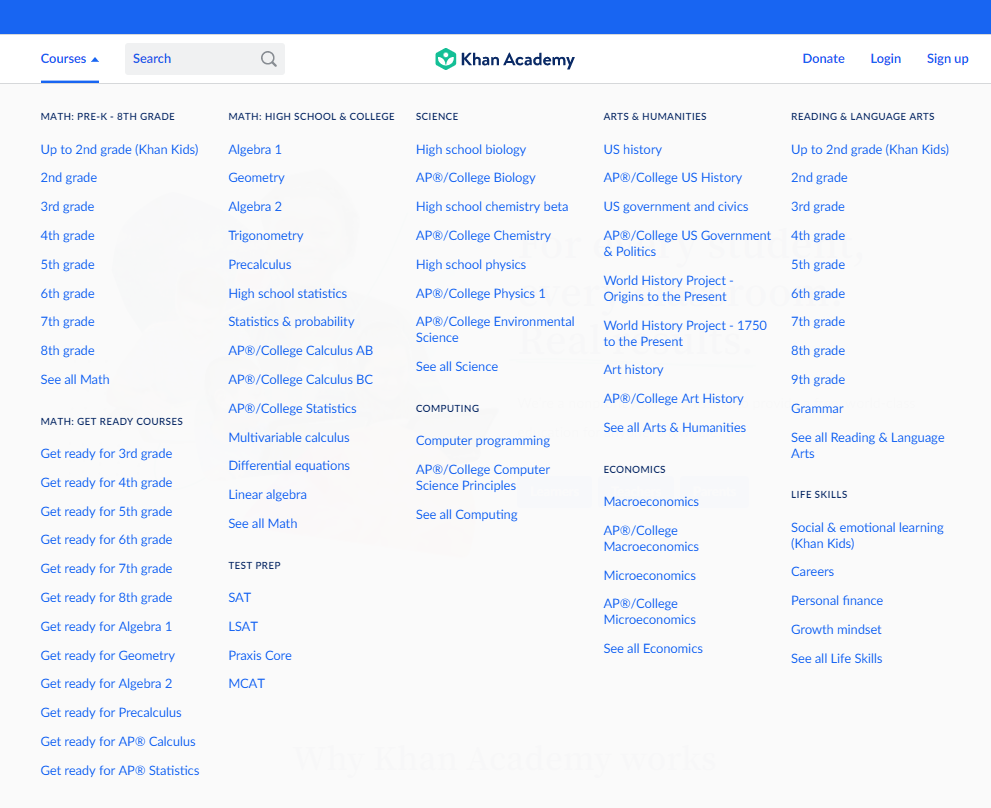Choose MCAT test prep
This screenshot has height=808, width=991.
coord(246,684)
